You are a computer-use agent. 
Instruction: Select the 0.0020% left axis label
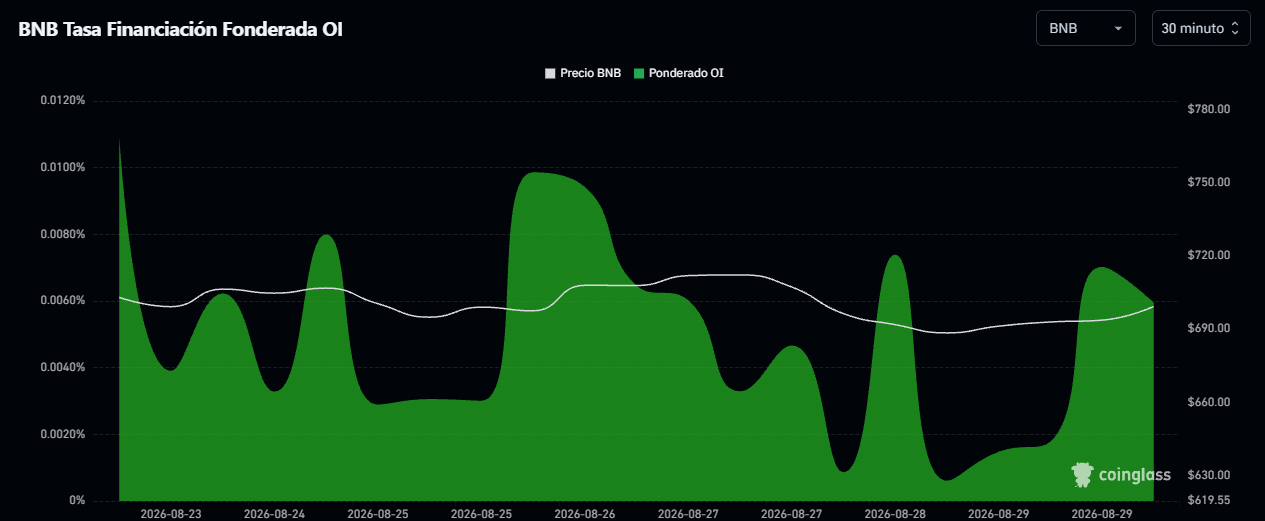(62, 434)
